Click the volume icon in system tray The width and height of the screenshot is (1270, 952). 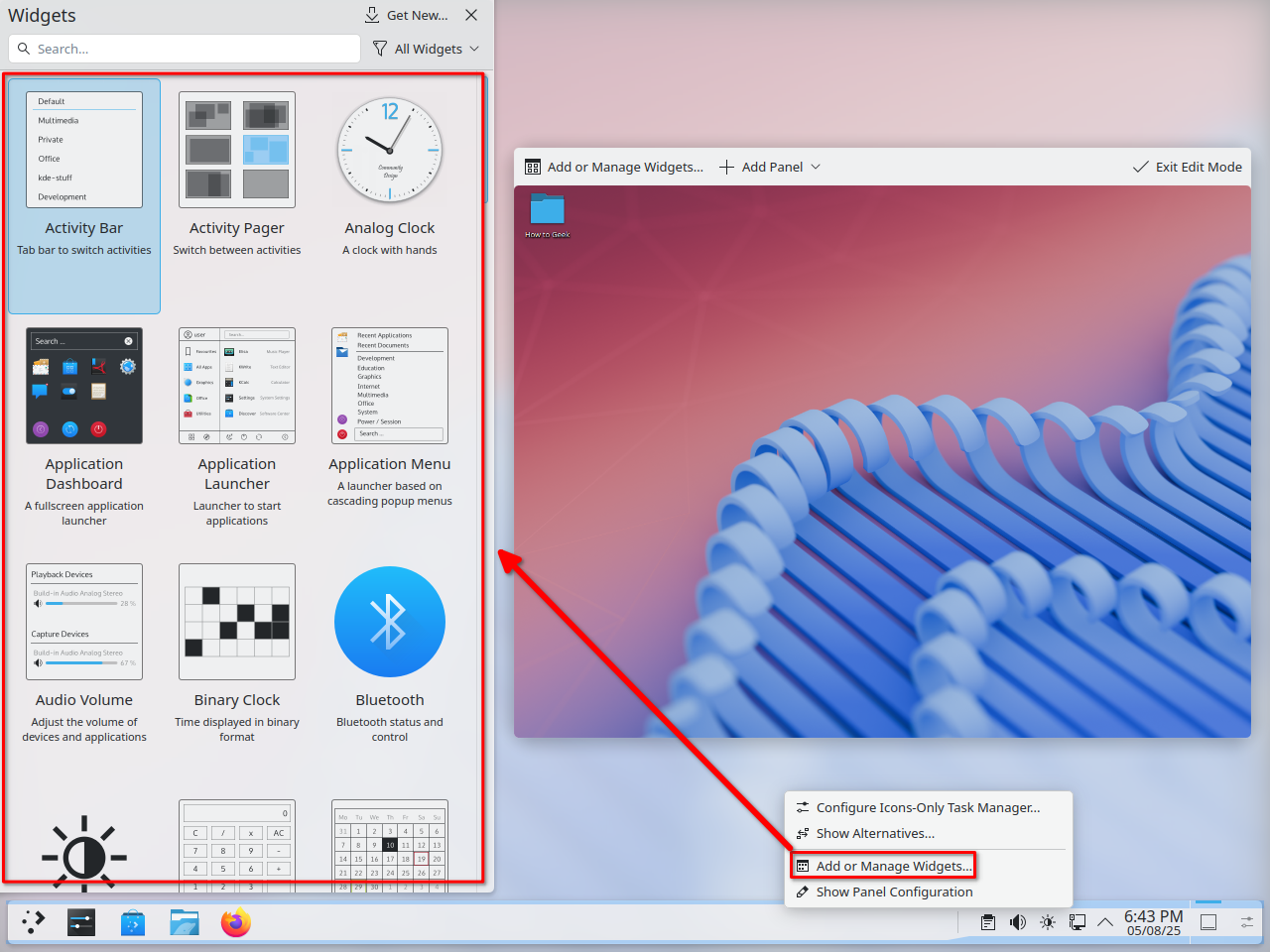[x=1018, y=922]
